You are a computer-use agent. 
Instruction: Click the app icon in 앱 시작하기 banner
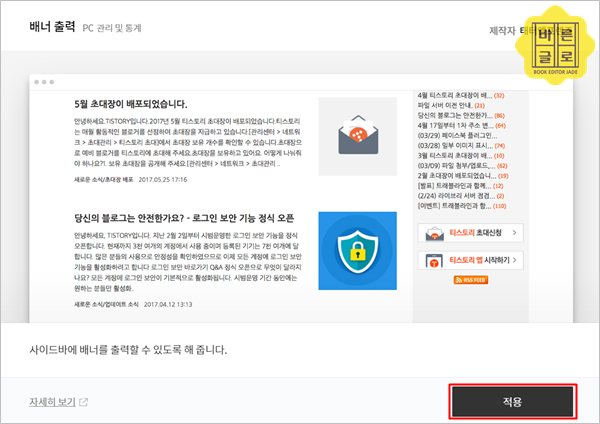(434, 261)
